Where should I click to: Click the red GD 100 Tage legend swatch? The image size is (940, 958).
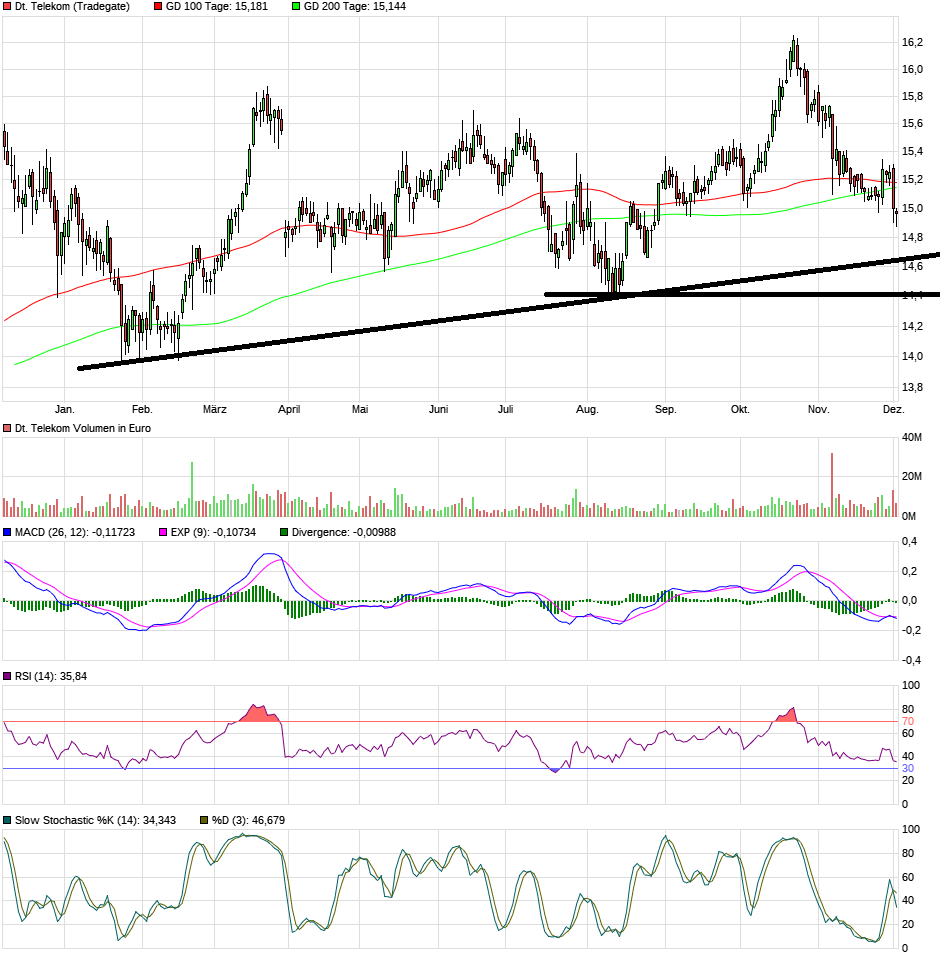coord(158,6)
